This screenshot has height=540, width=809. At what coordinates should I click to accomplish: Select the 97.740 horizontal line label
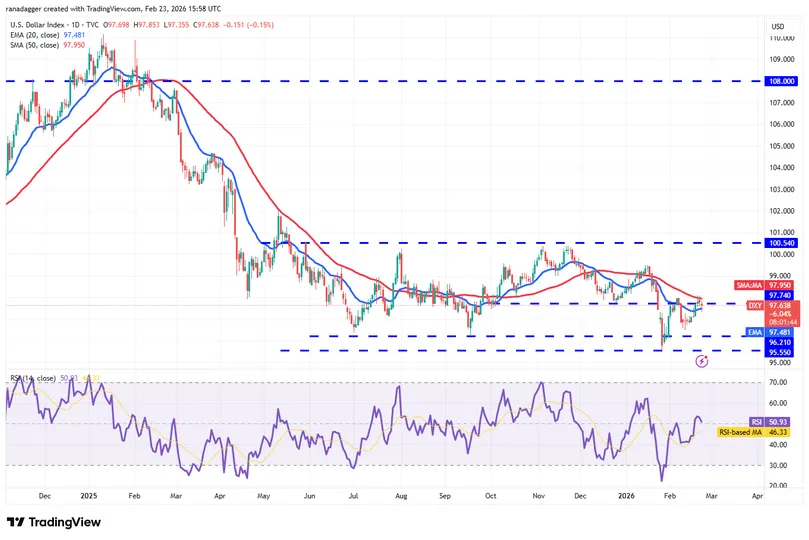[780, 296]
